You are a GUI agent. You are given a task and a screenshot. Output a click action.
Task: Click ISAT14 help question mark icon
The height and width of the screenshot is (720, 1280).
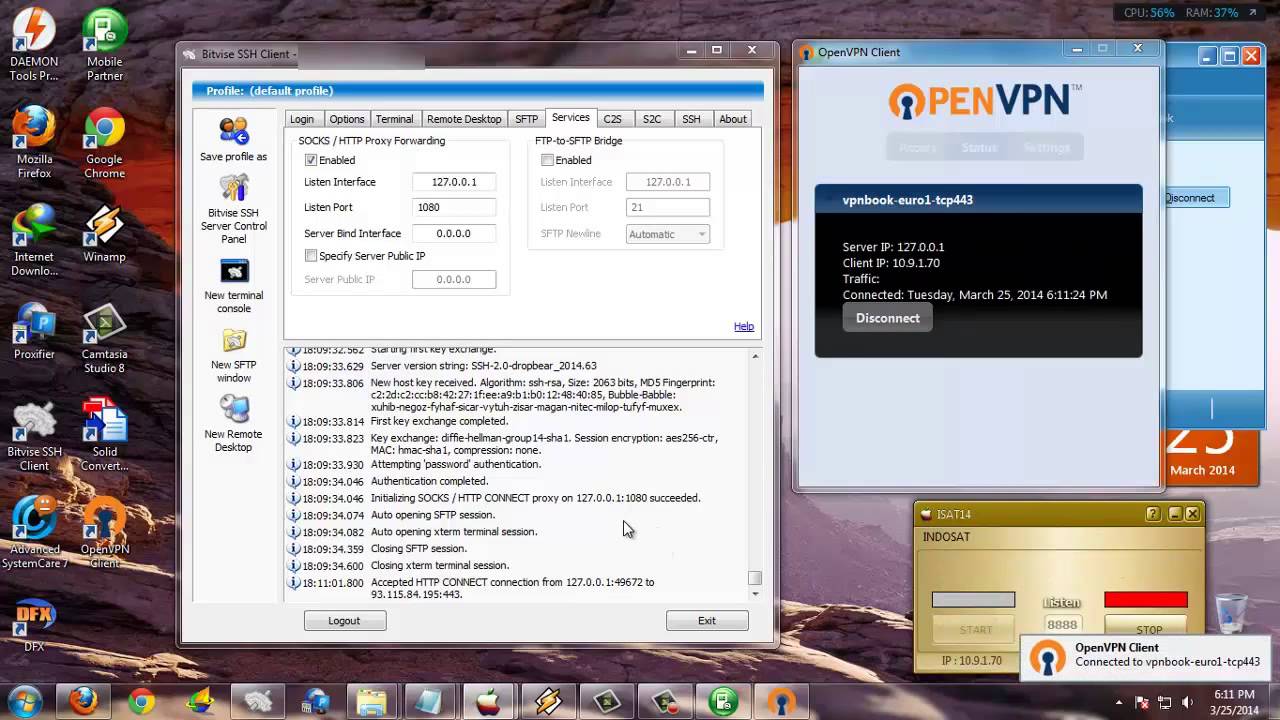point(1153,514)
